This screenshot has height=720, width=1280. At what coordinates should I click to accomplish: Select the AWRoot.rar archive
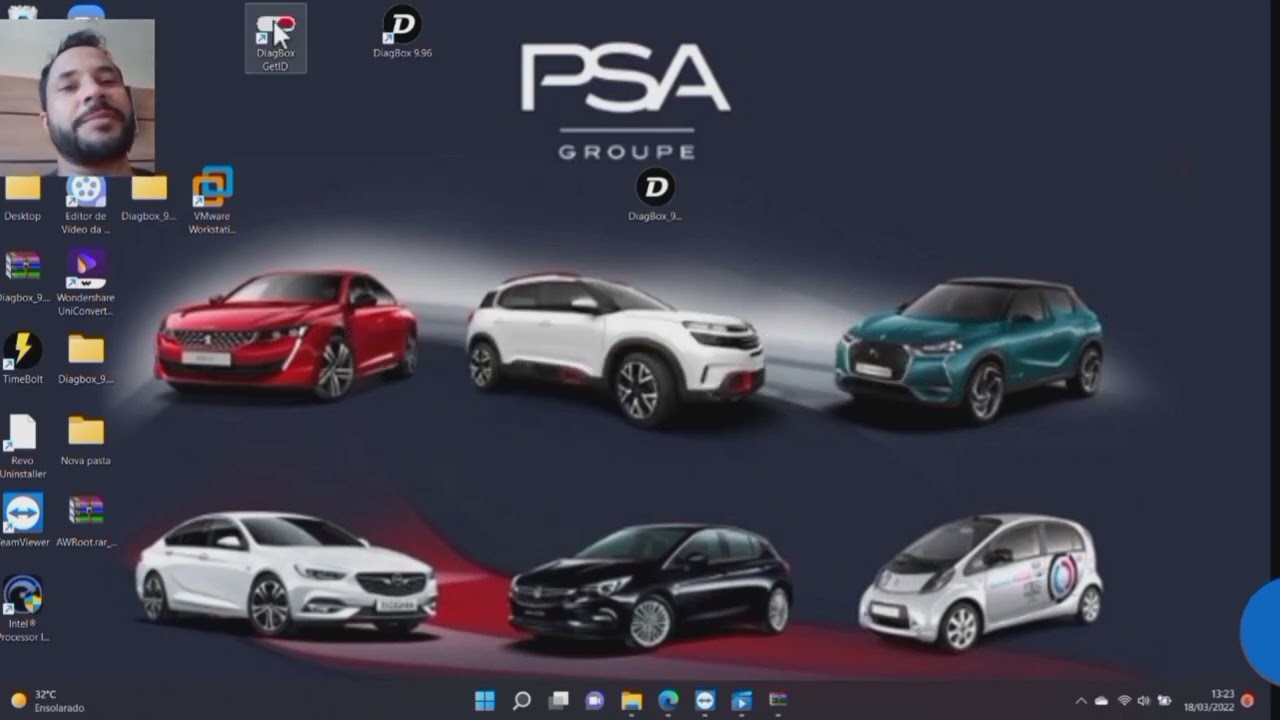click(86, 521)
